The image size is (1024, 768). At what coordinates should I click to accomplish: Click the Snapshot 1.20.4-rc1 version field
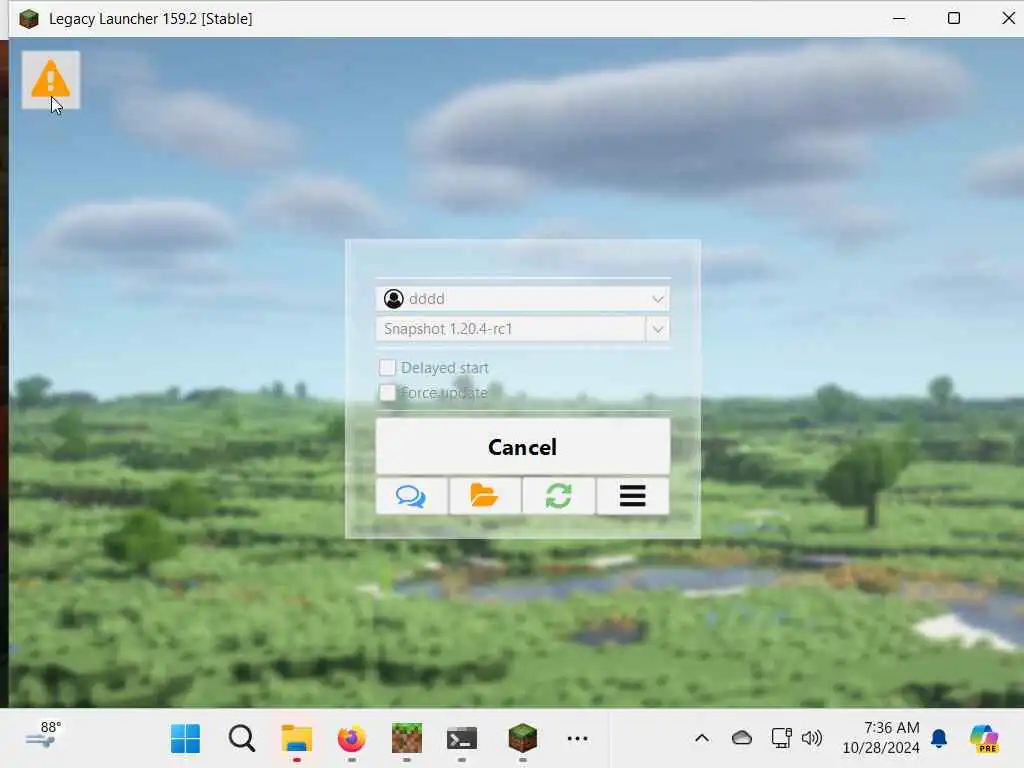click(511, 329)
